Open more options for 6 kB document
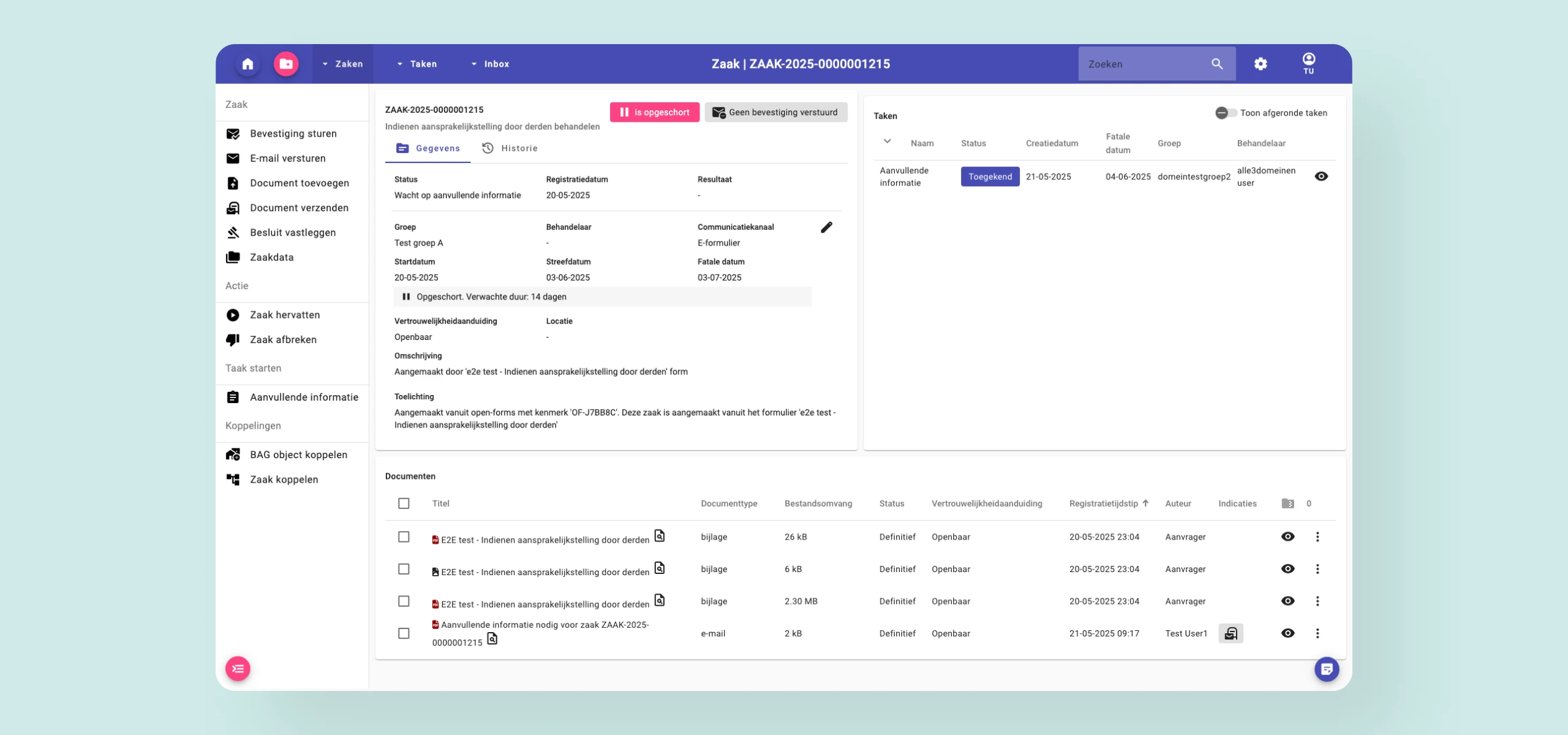 click(1317, 569)
